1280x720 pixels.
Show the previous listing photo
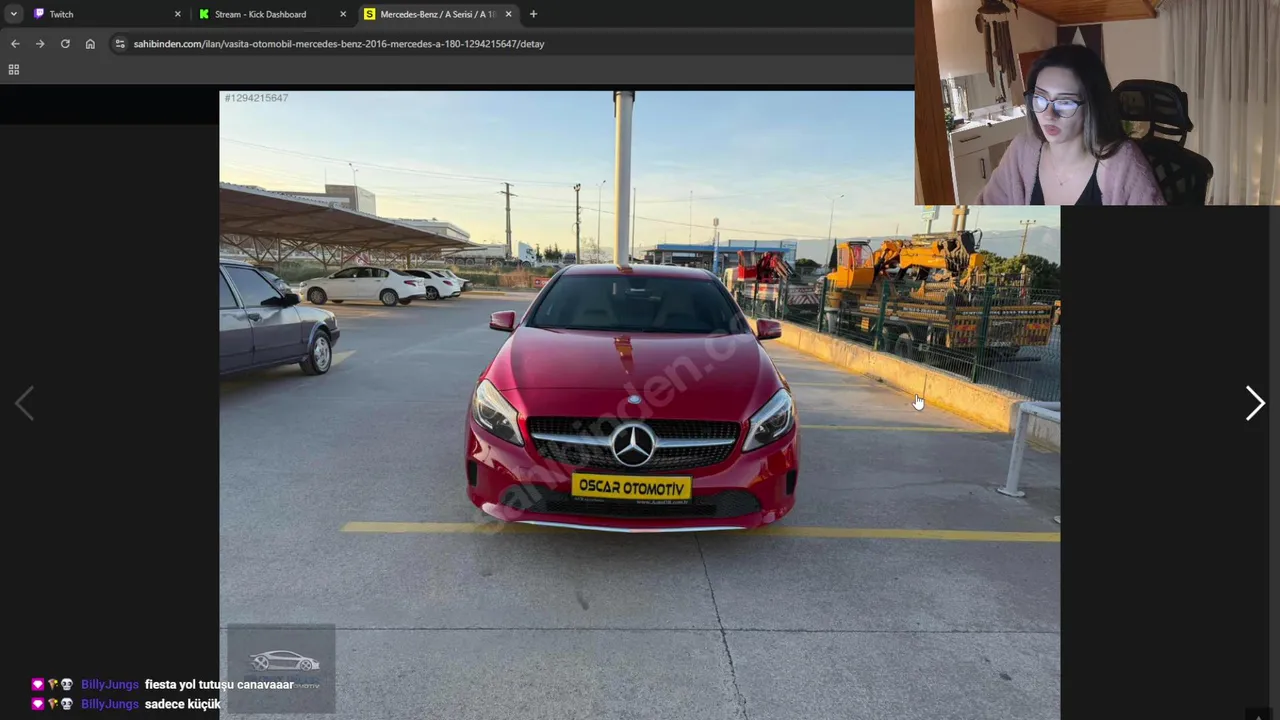25,403
